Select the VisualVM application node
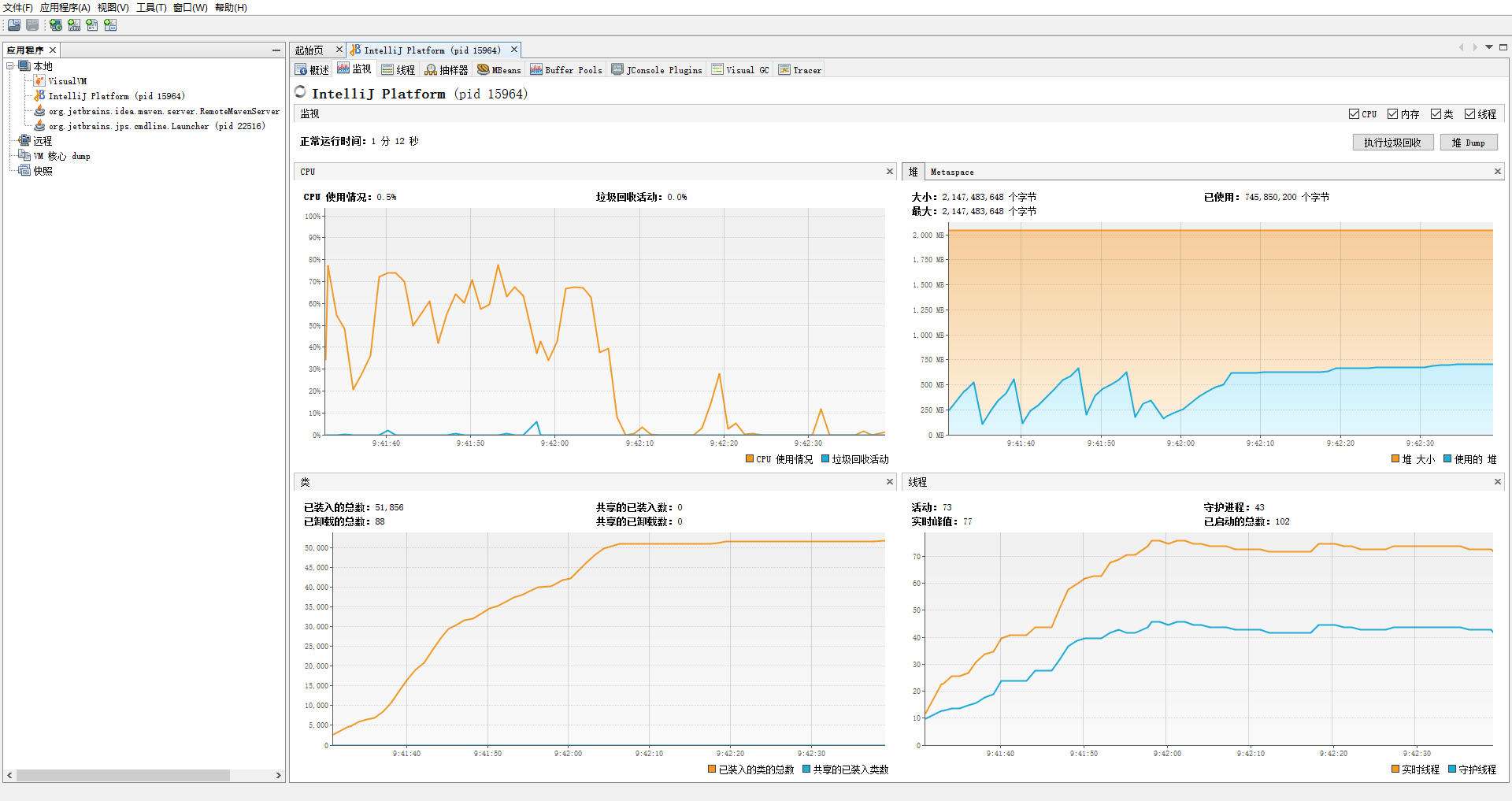The height and width of the screenshot is (801, 1512). pyautogui.click(x=68, y=81)
